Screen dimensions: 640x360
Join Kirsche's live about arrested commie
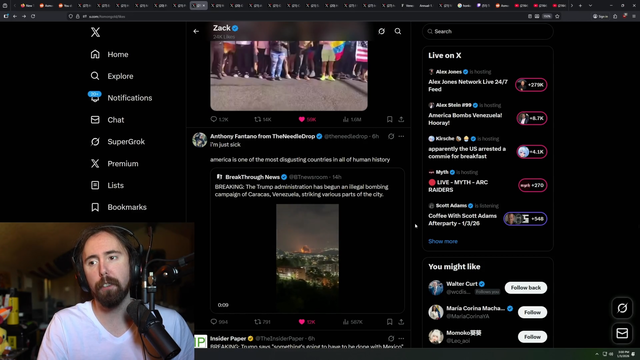click(467, 152)
